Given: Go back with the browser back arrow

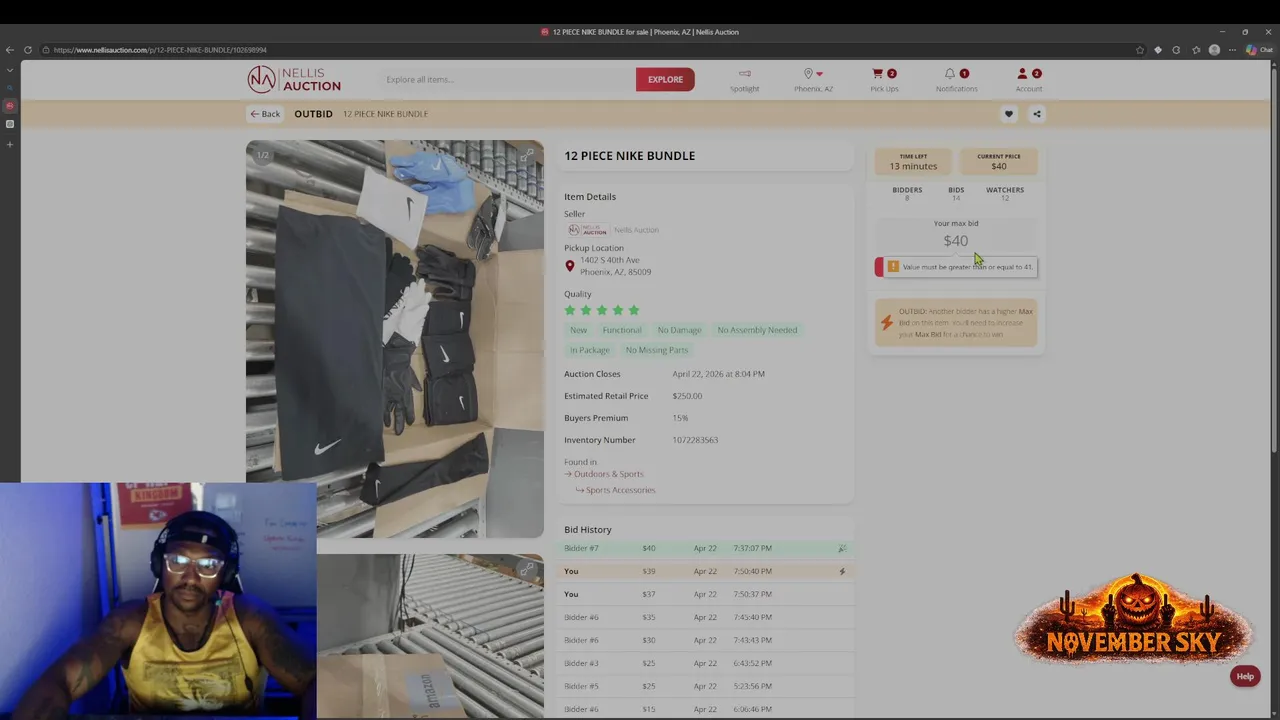Looking at the screenshot, I should [10, 50].
